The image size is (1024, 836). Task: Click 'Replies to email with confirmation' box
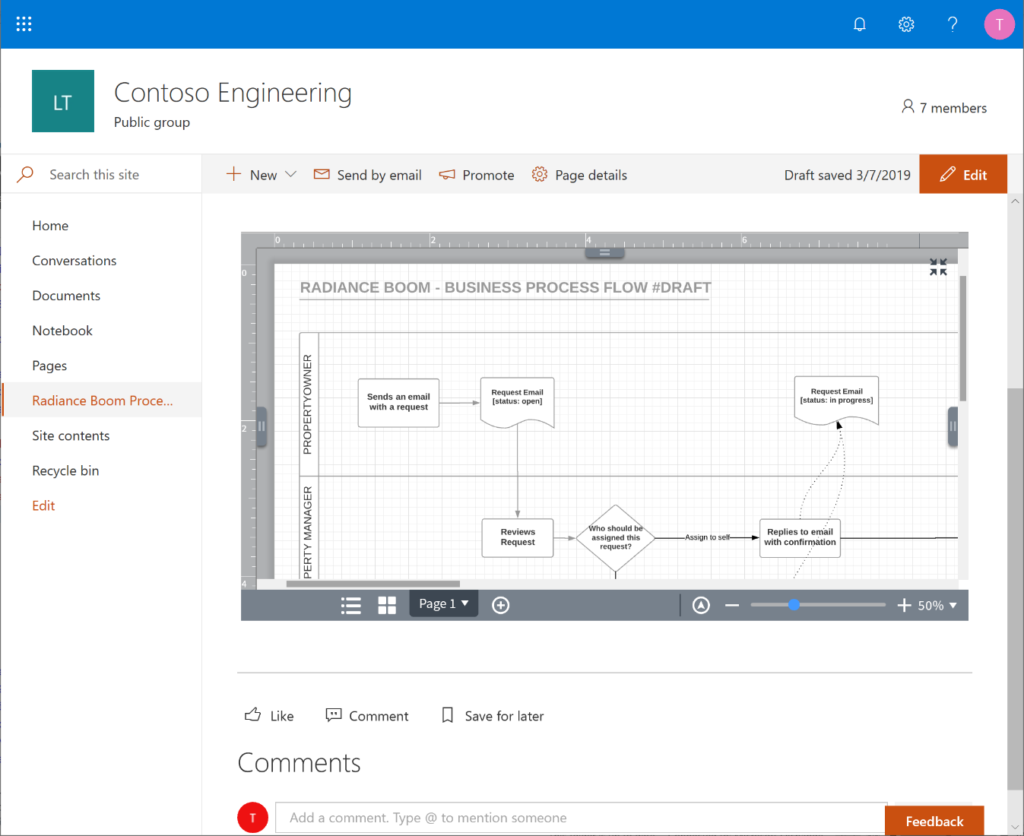(x=800, y=538)
